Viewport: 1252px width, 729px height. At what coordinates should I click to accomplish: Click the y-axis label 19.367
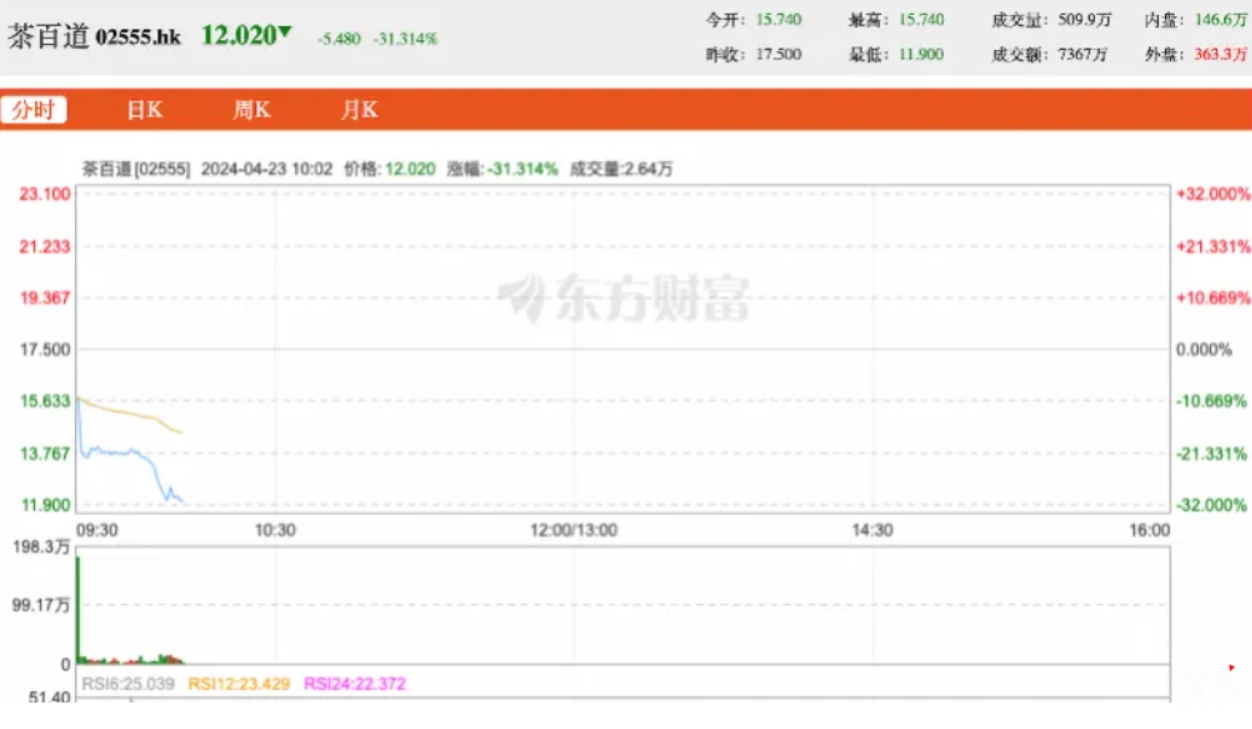point(45,297)
